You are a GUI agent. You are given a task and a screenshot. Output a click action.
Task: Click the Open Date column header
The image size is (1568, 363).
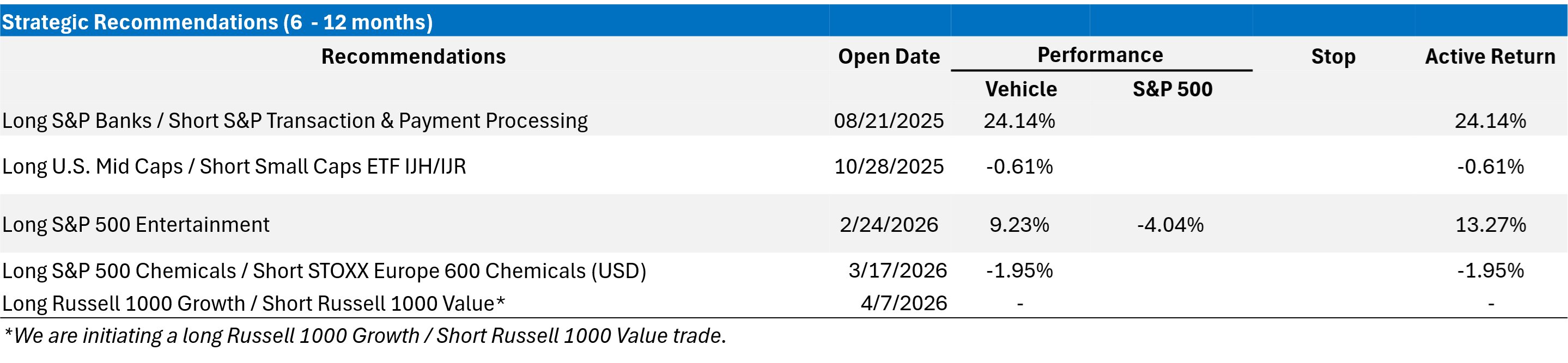point(889,57)
